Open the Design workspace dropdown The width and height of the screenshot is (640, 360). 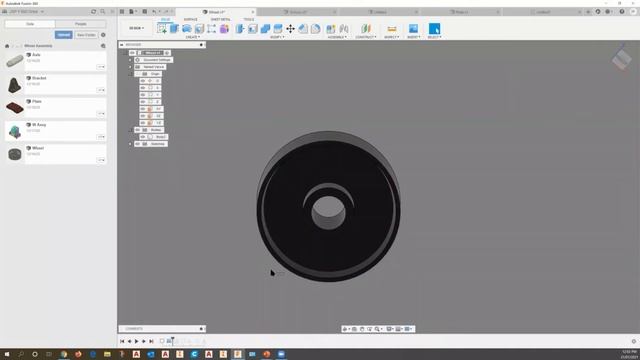pos(137,28)
